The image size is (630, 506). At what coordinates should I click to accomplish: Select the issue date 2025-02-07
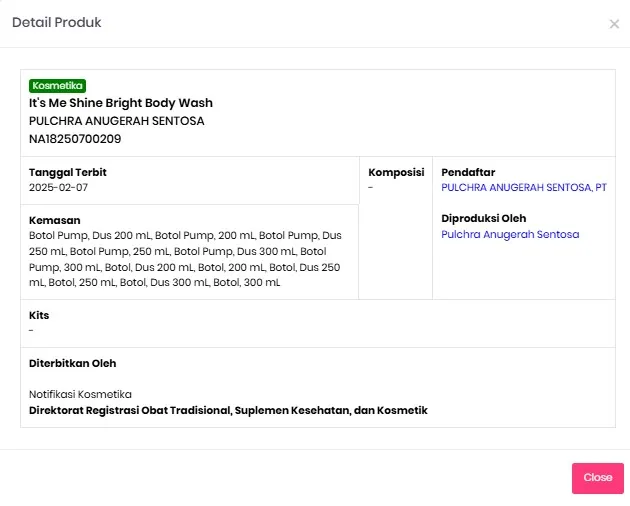coord(58,187)
